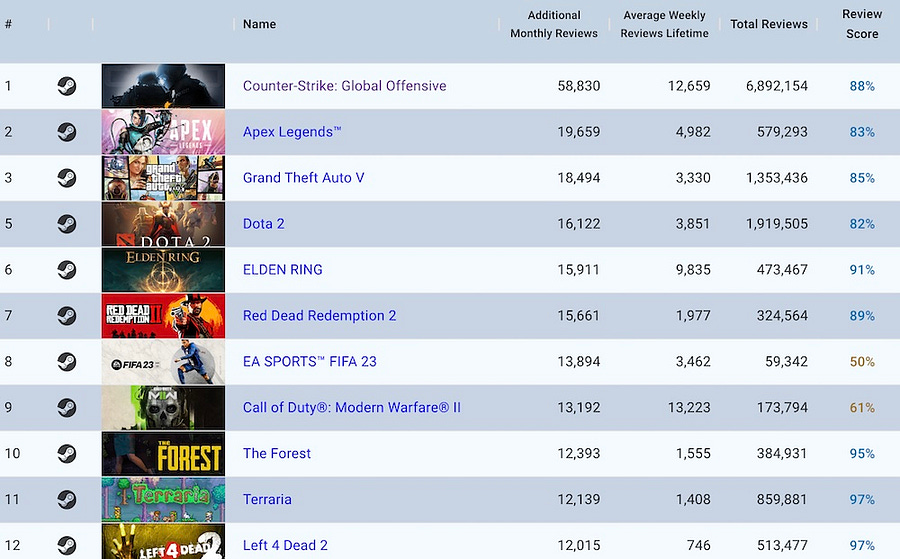Open Call of Duty®: Modern Warfare® II link
This screenshot has width=900, height=559.
351,407
